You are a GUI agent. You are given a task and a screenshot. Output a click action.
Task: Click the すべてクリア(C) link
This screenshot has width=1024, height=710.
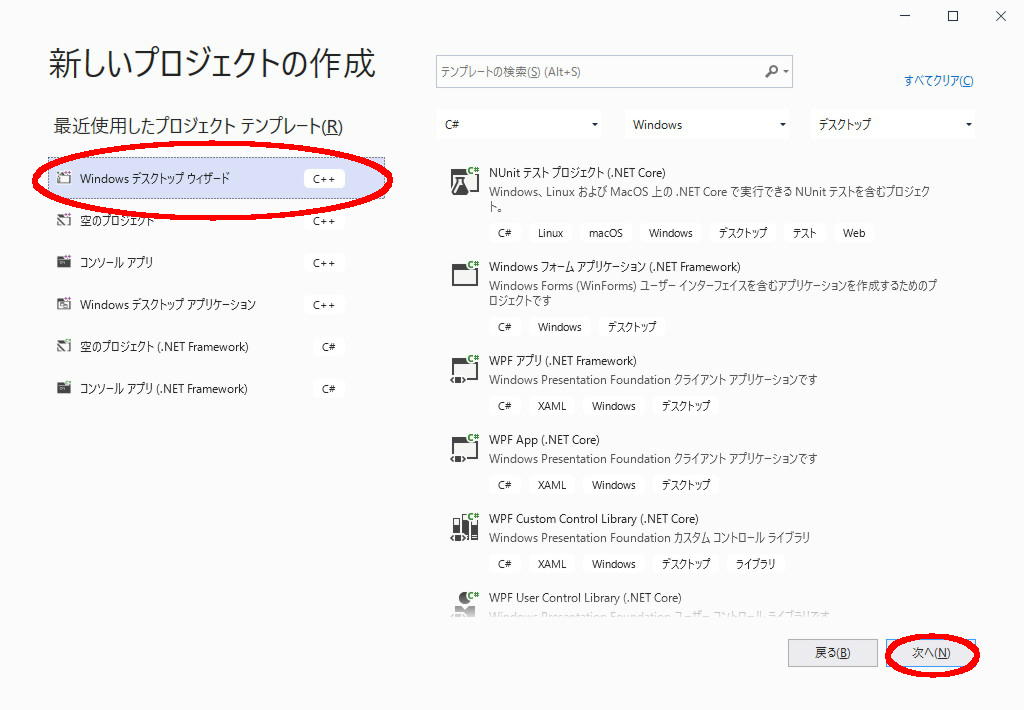point(938,80)
